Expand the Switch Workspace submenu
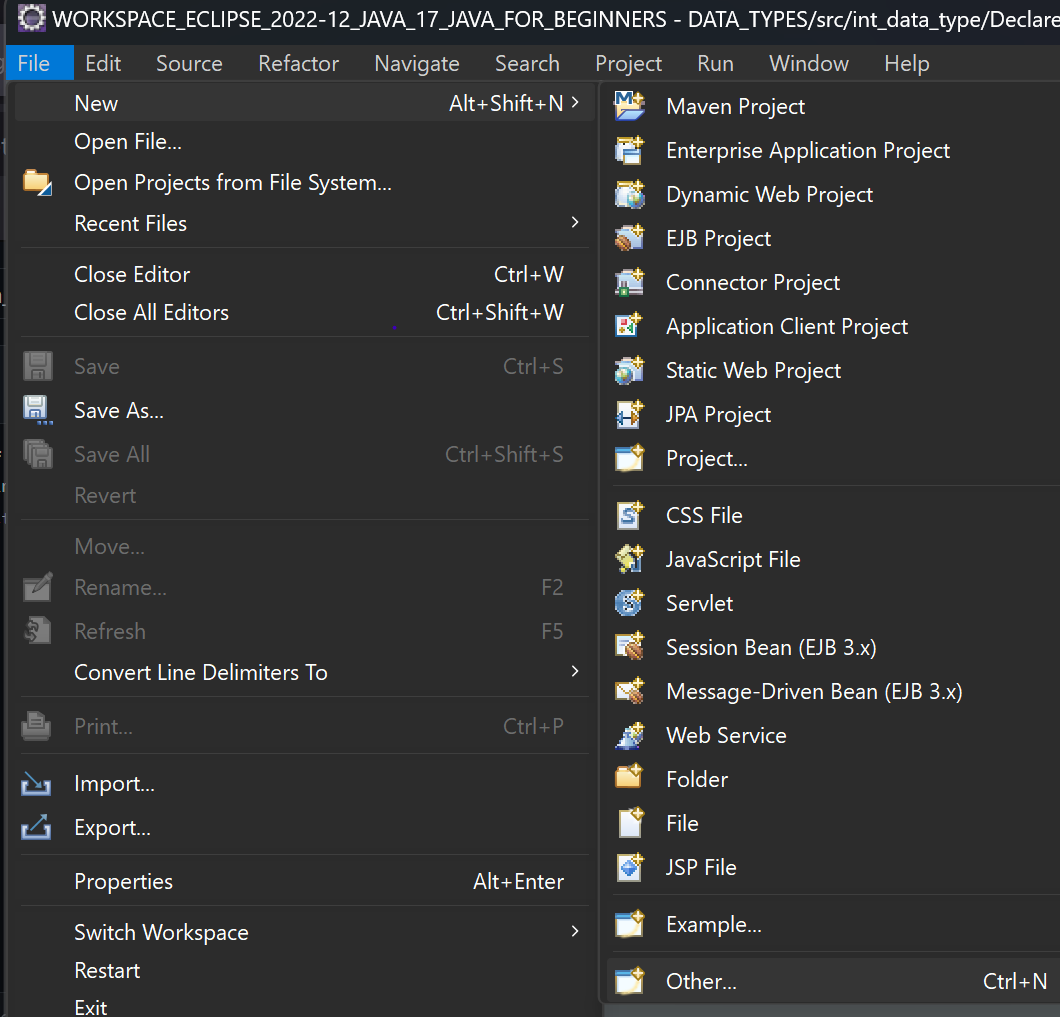Image resolution: width=1060 pixels, height=1017 pixels. [575, 931]
